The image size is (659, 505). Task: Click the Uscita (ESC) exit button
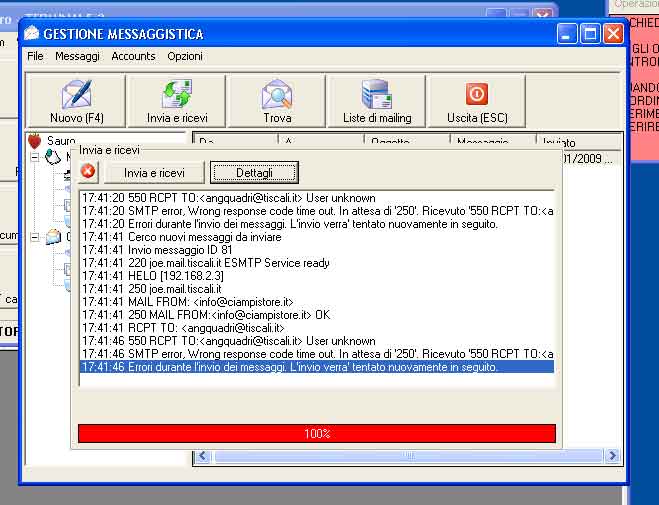click(477, 101)
